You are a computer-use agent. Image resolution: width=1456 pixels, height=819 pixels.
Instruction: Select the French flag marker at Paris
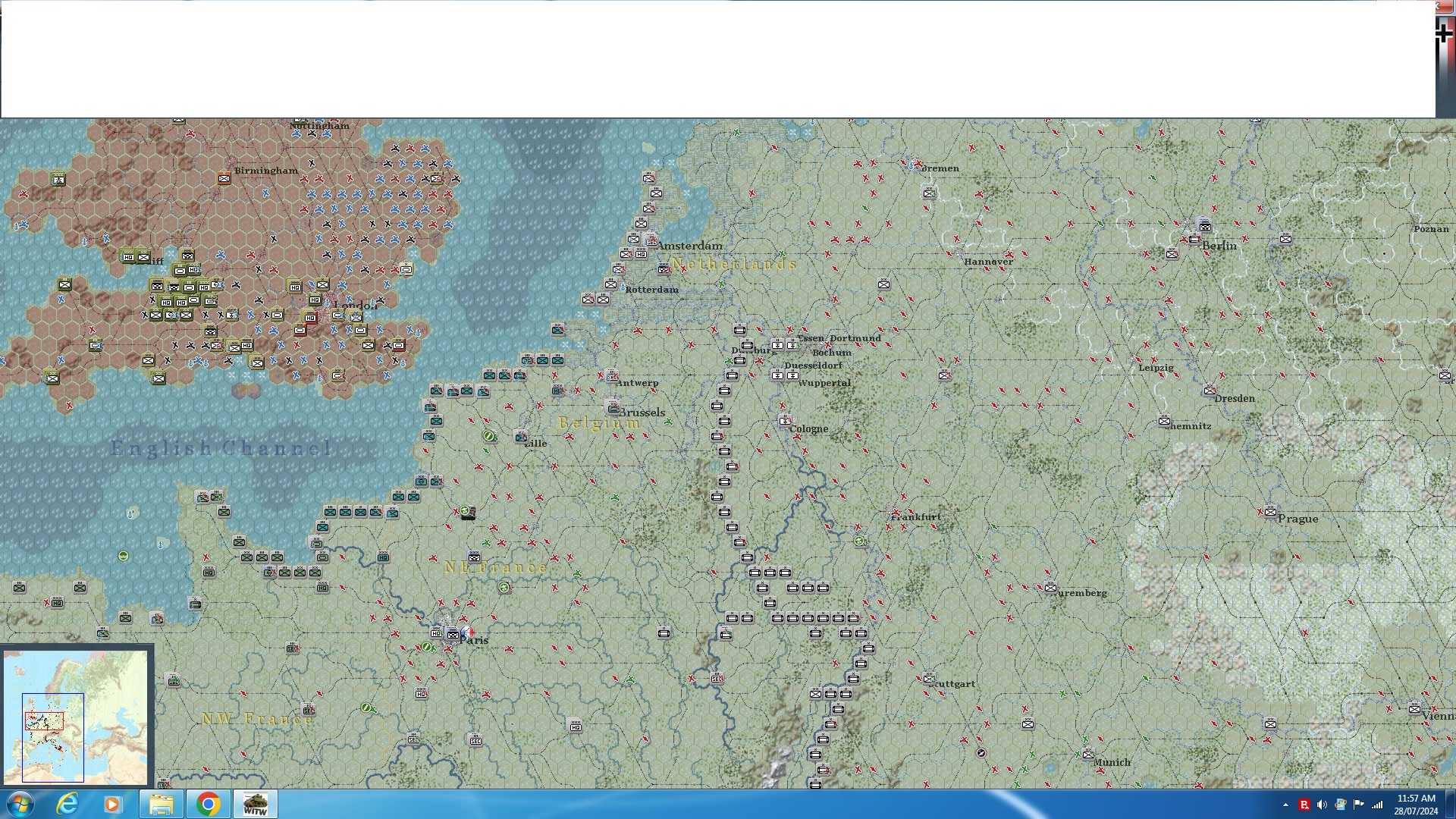[x=467, y=632]
